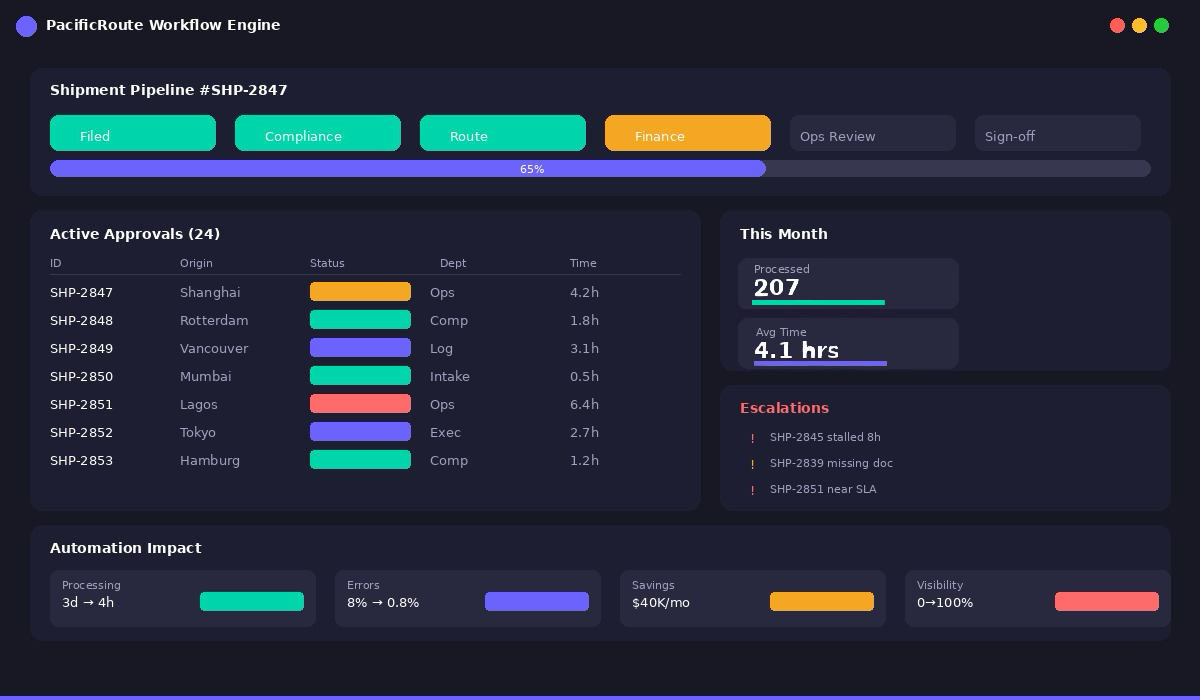Open the Processed 207 stat card

pos(848,283)
